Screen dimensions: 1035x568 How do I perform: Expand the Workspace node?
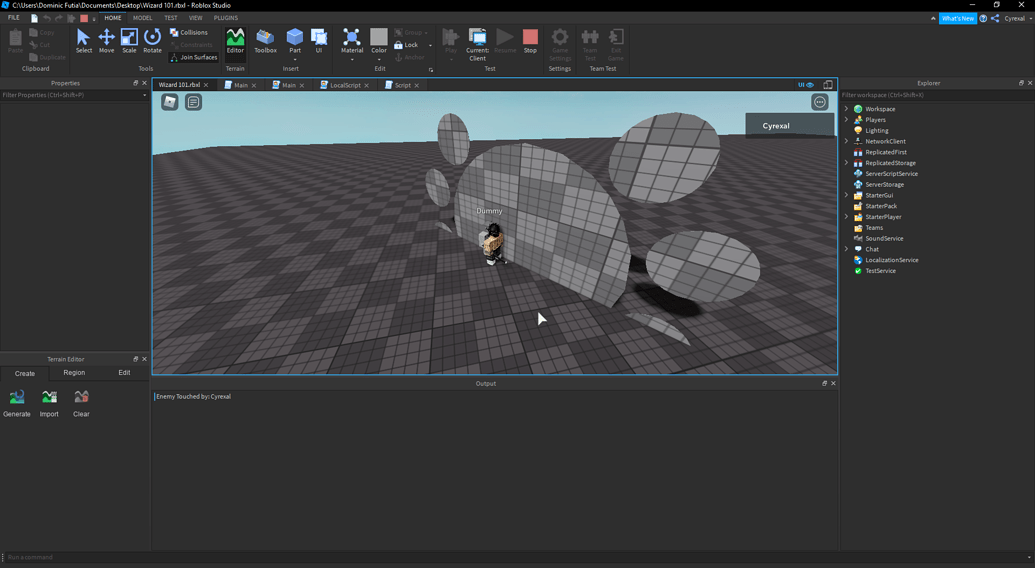846,109
